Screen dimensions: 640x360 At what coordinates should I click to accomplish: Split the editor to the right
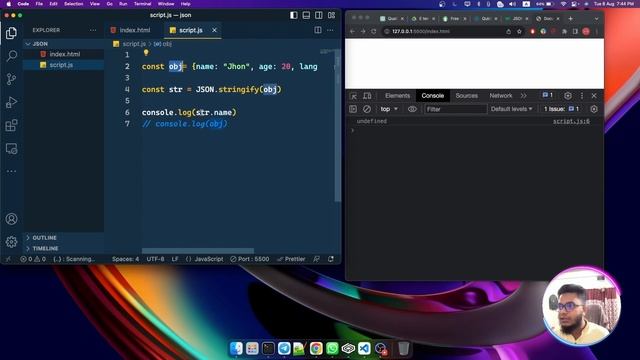point(318,30)
